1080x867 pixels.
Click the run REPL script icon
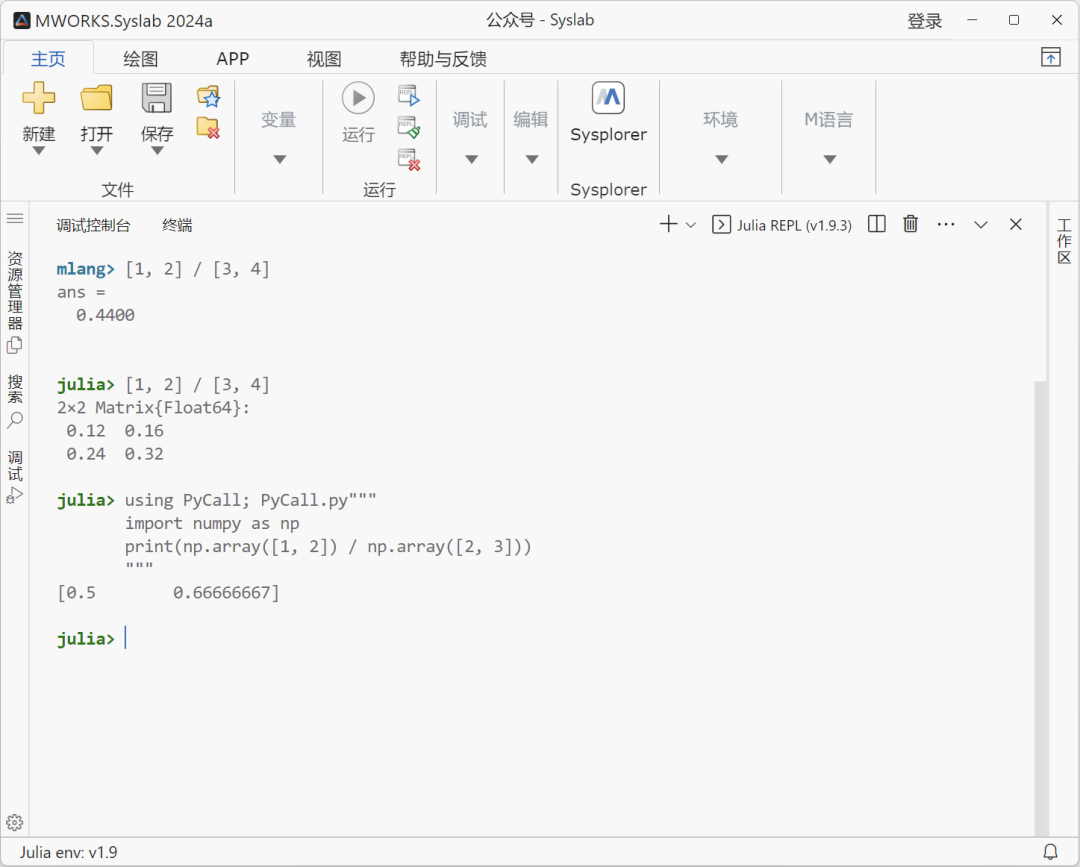click(410, 94)
